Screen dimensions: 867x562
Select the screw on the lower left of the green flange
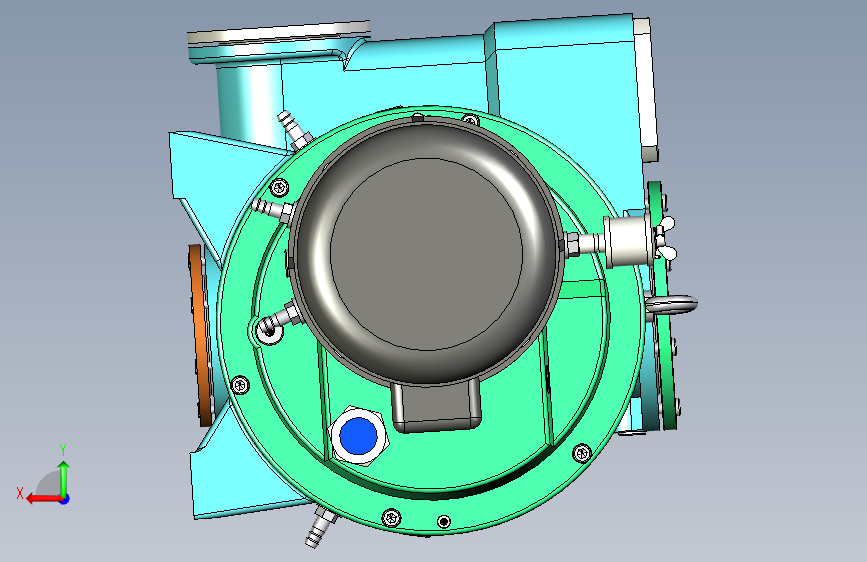(240, 384)
